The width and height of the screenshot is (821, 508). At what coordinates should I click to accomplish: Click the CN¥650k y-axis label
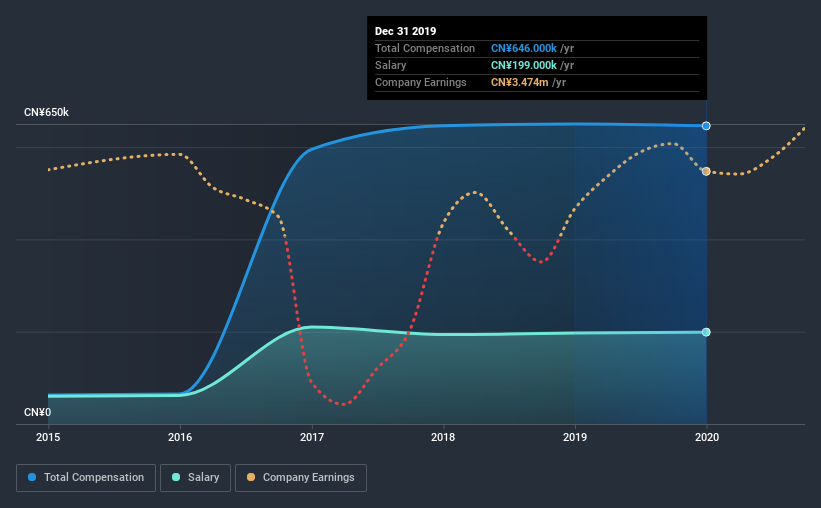(46, 113)
